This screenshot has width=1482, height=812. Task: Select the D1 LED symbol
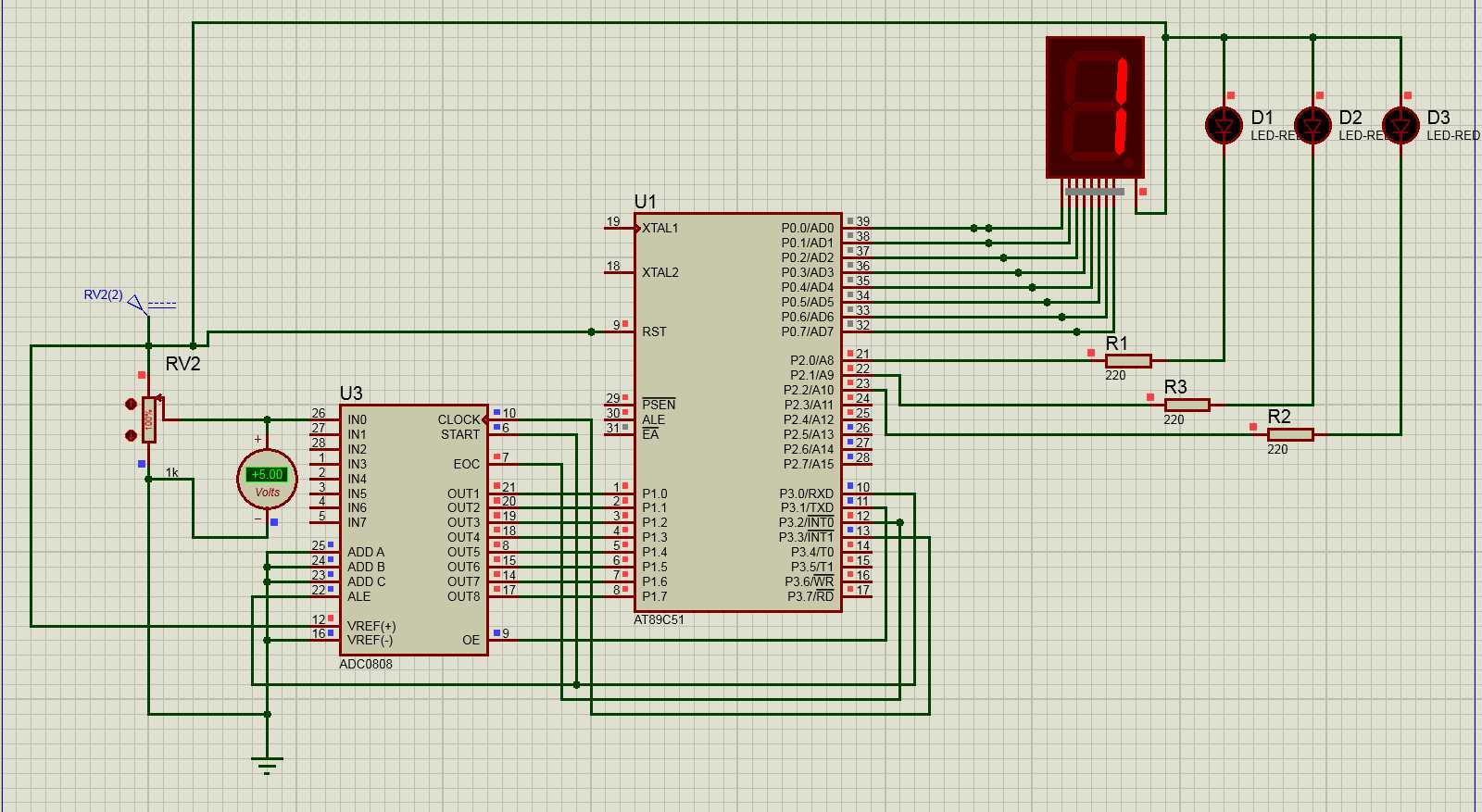(x=1224, y=125)
